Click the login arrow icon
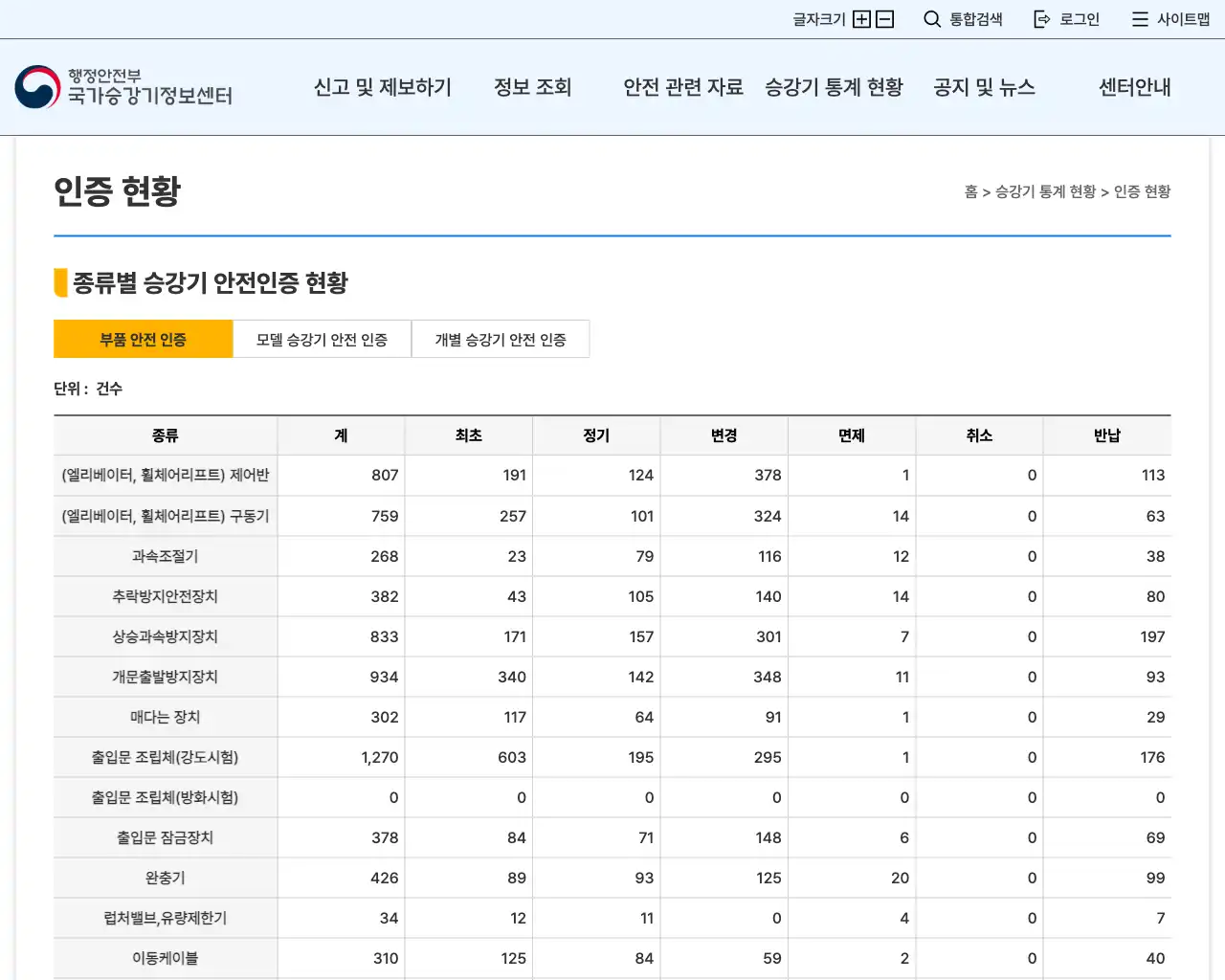 click(1042, 19)
